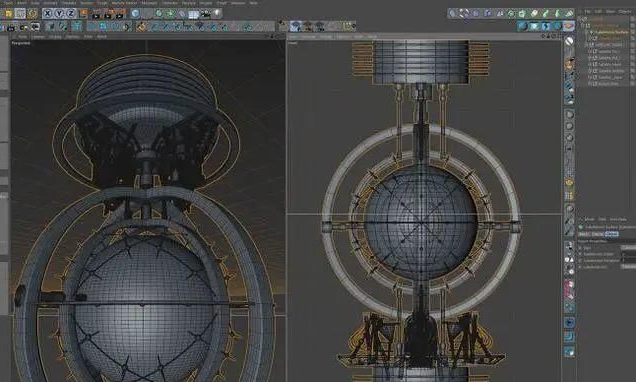Click the green circular icon in top-right toolbar
Viewport: 636px width, 382px height.
click(511, 13)
